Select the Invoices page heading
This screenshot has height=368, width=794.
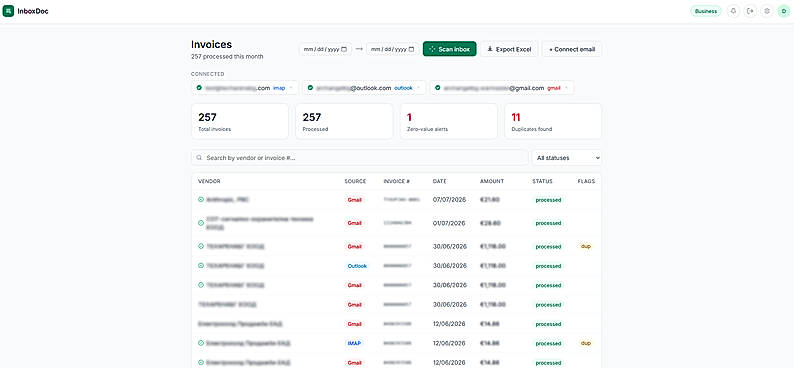211,45
